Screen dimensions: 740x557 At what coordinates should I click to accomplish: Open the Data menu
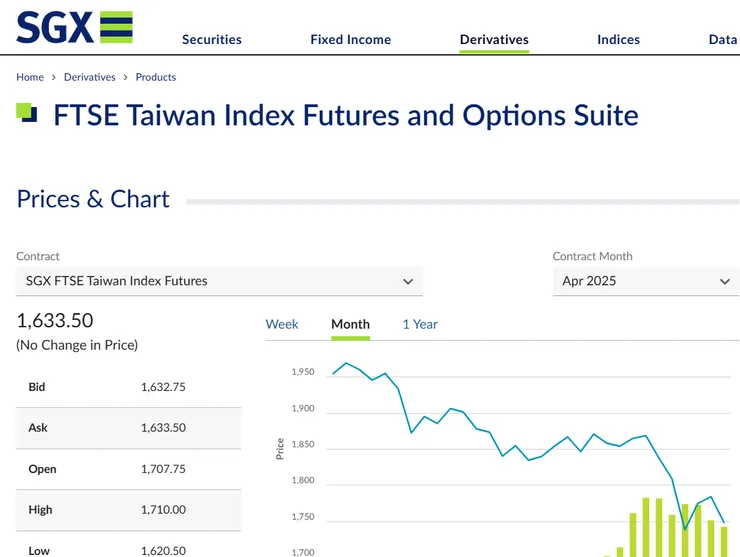click(x=723, y=40)
